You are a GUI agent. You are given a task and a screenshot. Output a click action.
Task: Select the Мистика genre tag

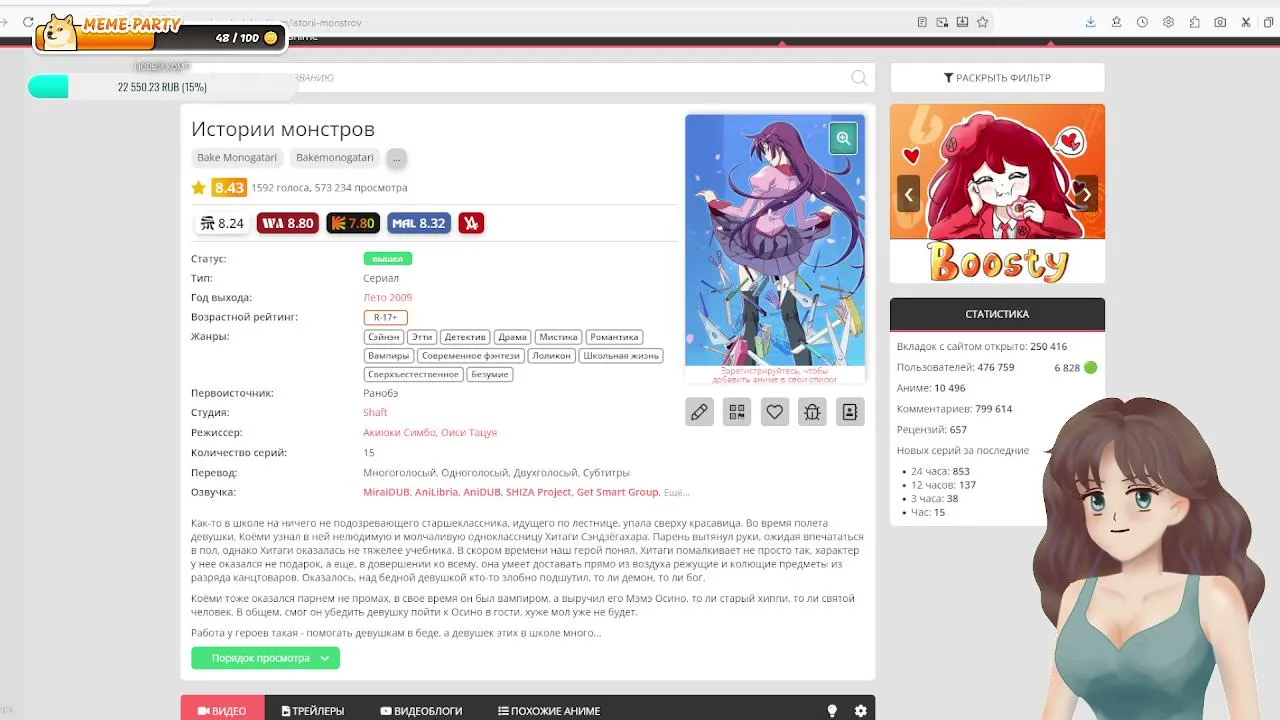[x=557, y=337]
